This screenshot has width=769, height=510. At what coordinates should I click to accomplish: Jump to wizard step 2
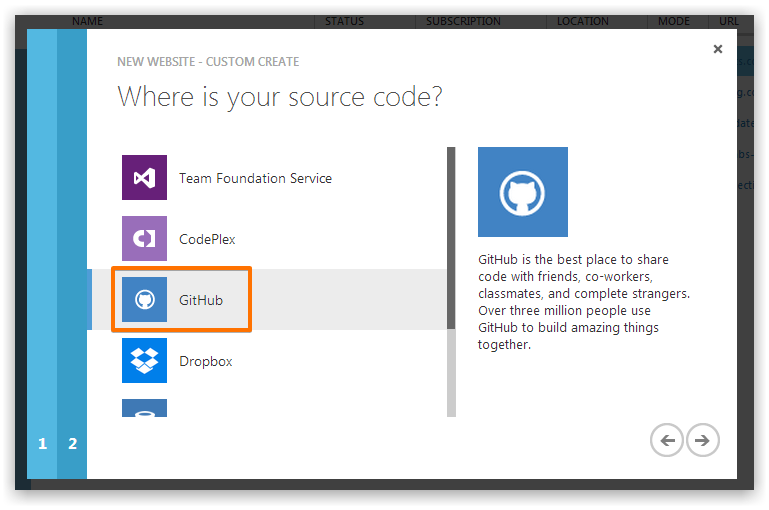click(x=73, y=444)
